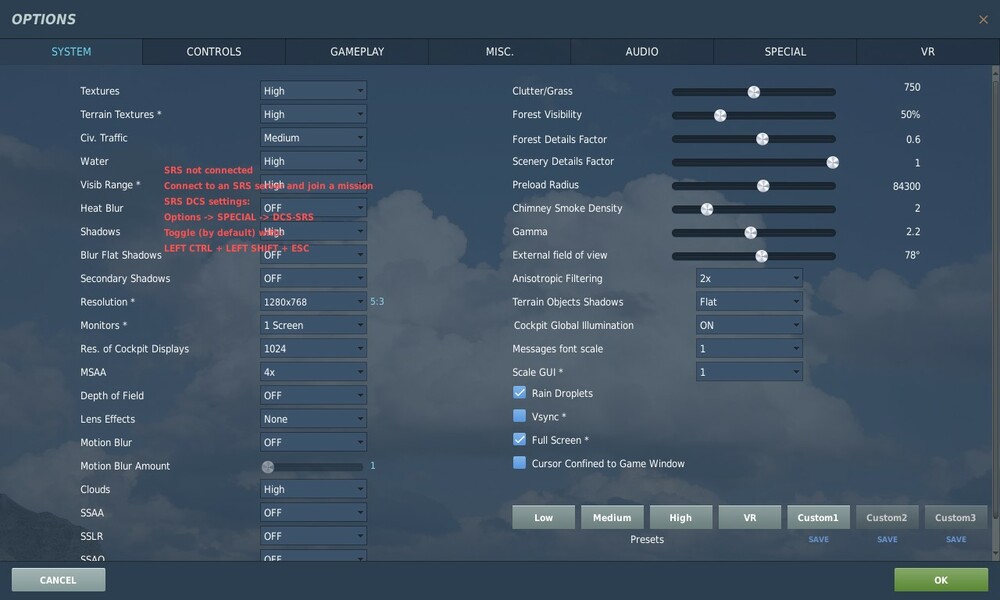Image resolution: width=1000 pixels, height=600 pixels.
Task: Click the Scenery Details Factor slider handle
Action: pos(832,163)
